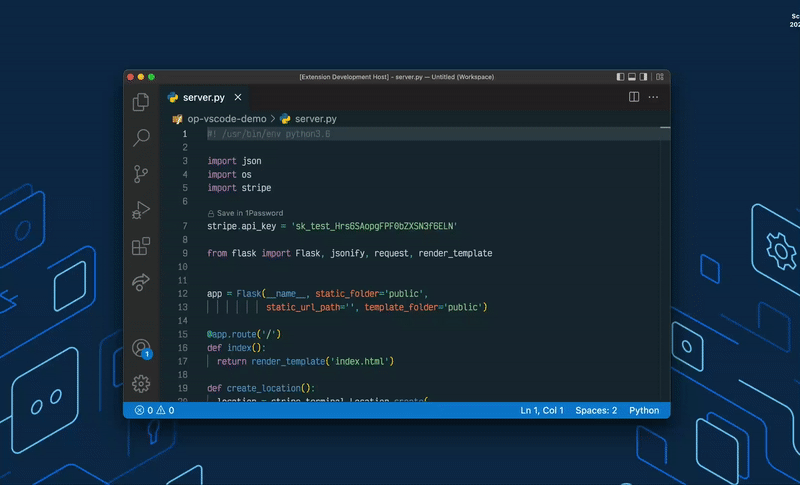Click the 'import json' line
This screenshot has height=485, width=800.
pos(234,161)
